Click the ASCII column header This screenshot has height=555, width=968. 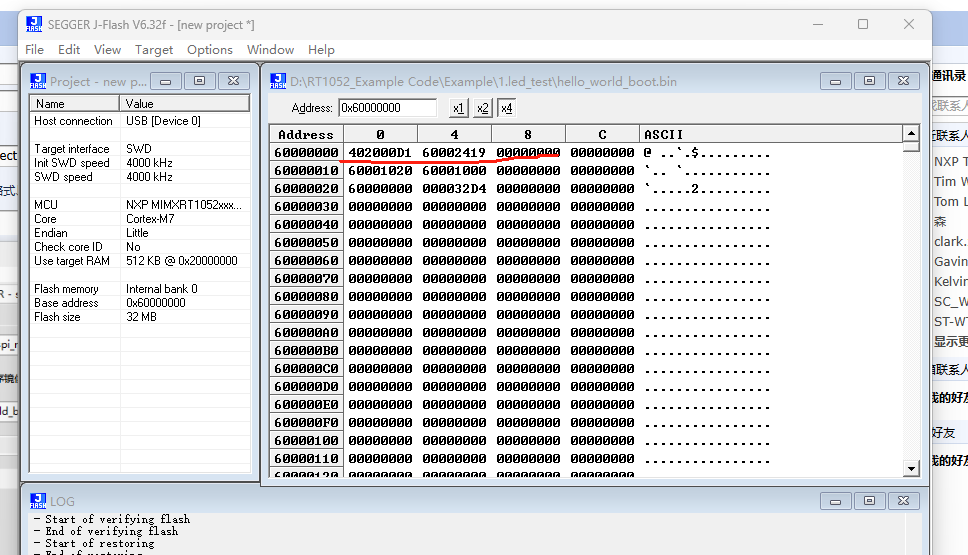770,134
